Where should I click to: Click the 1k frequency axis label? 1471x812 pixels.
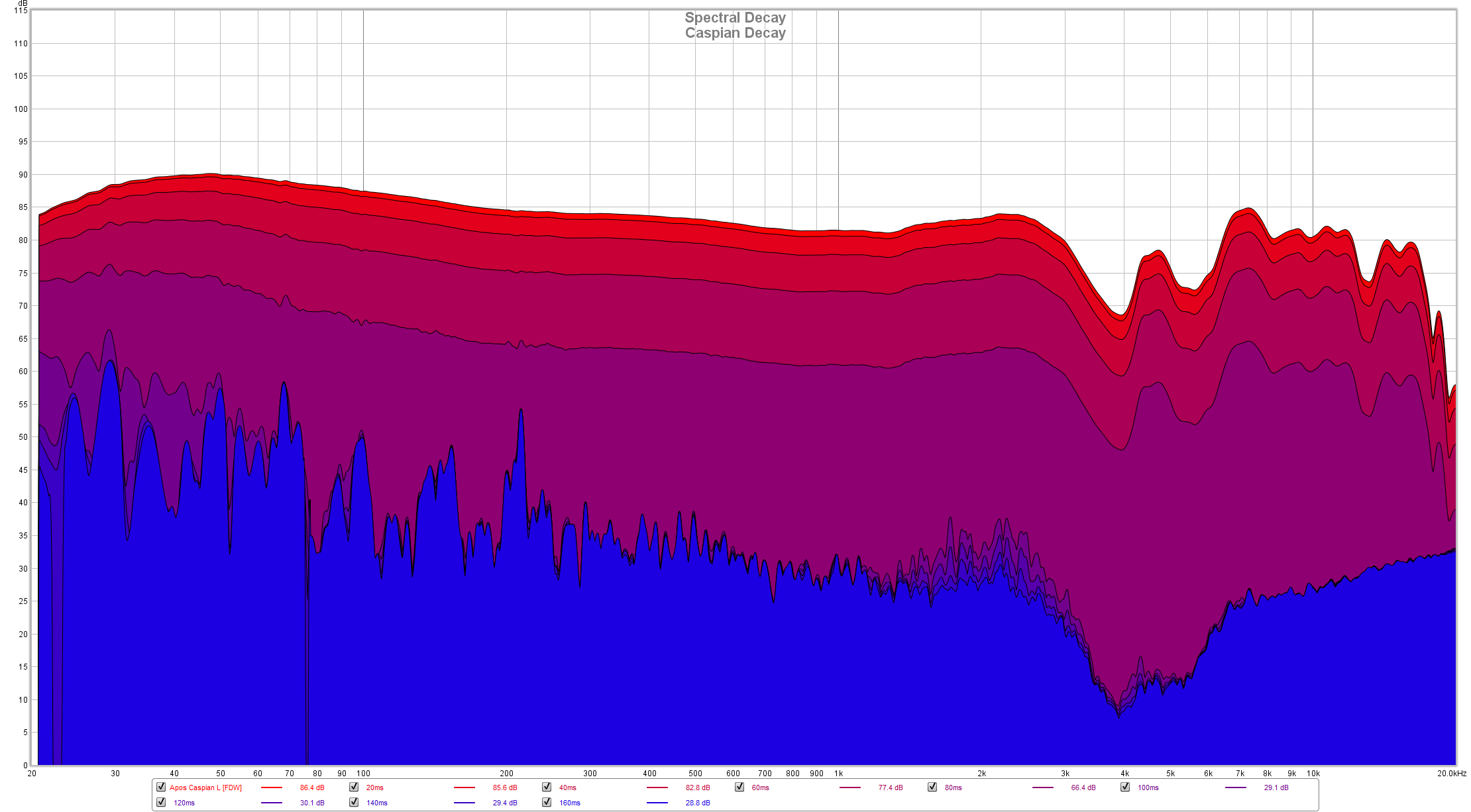838,774
